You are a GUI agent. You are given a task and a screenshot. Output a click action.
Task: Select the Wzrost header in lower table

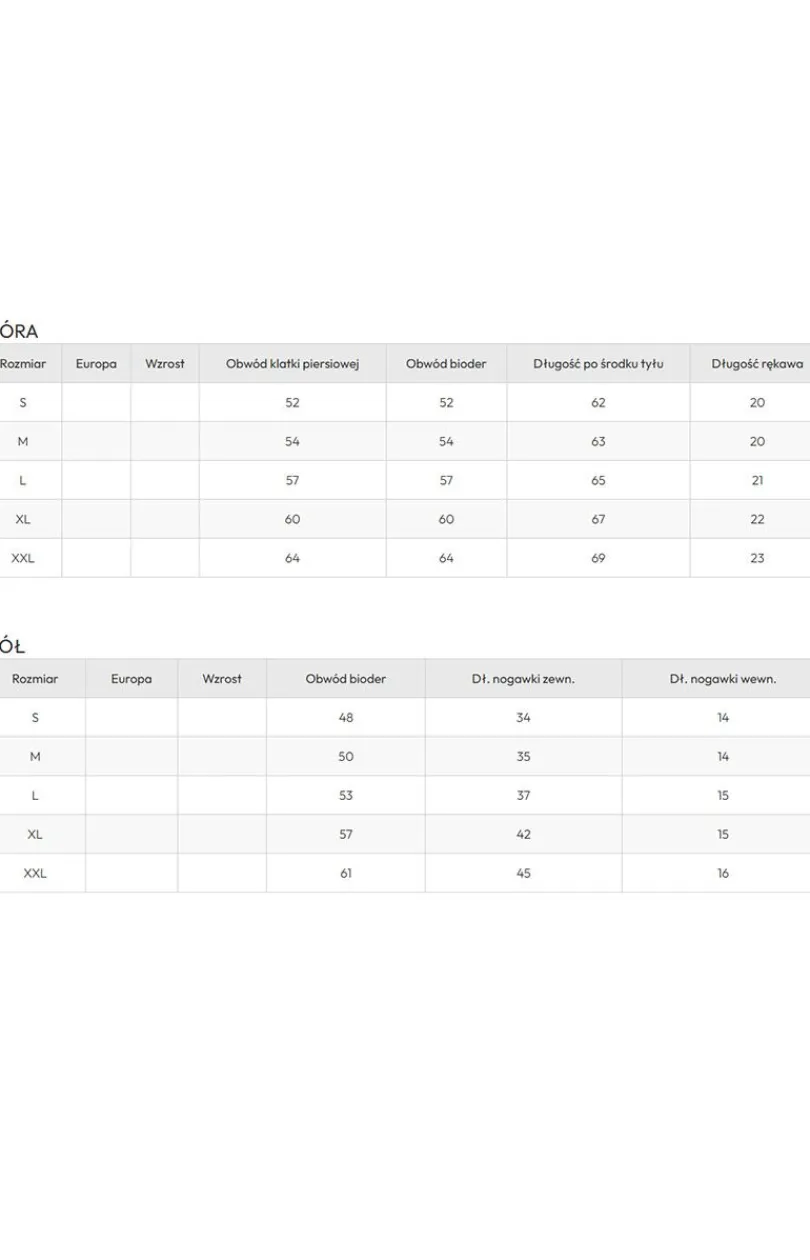(x=222, y=679)
